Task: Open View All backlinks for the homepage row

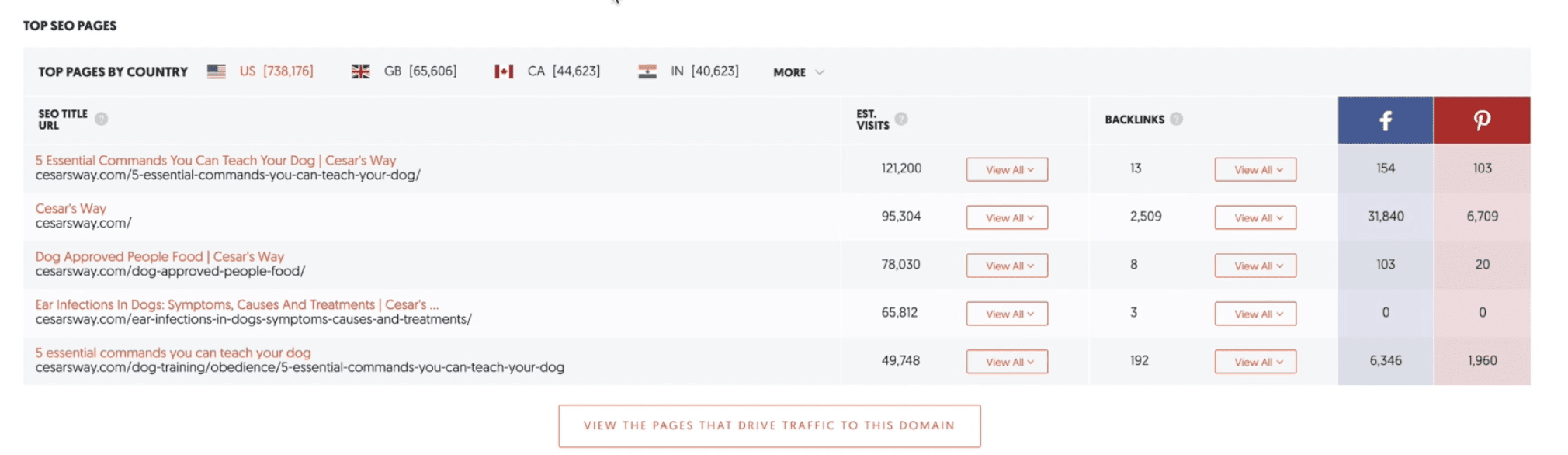Action: click(1255, 217)
